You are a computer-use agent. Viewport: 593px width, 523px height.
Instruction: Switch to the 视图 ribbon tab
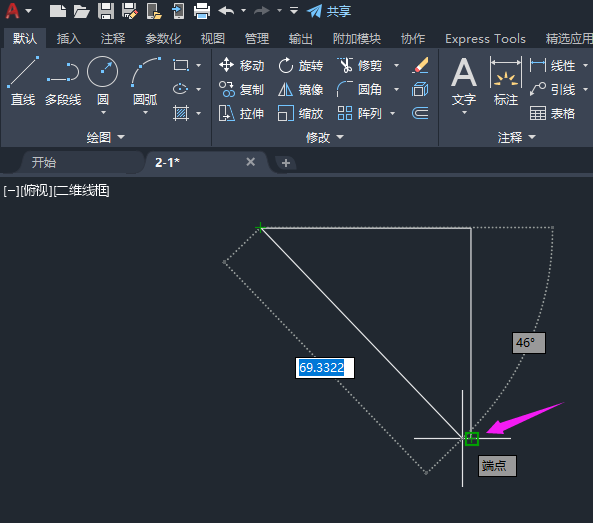pos(213,39)
